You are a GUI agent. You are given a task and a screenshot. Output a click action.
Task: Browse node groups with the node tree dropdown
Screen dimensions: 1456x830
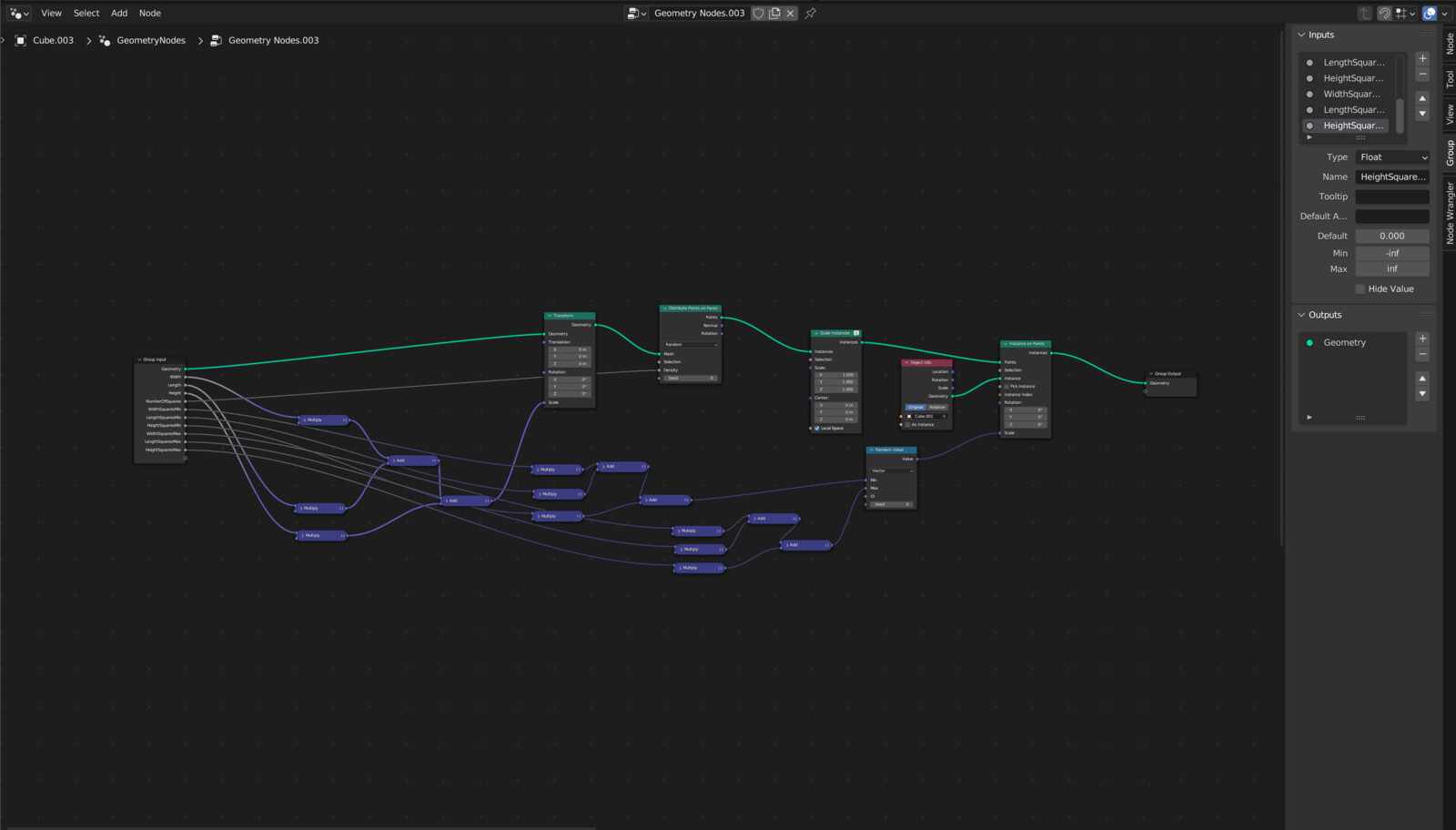point(637,13)
